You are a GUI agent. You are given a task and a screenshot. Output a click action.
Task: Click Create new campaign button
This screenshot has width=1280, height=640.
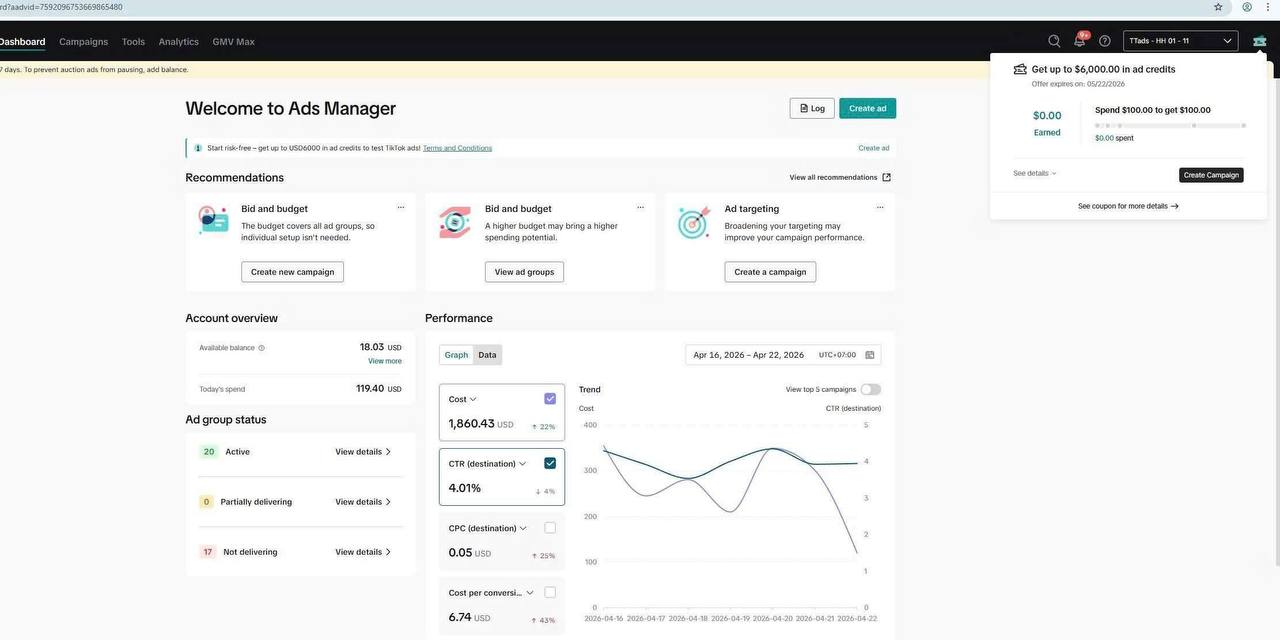(292, 272)
